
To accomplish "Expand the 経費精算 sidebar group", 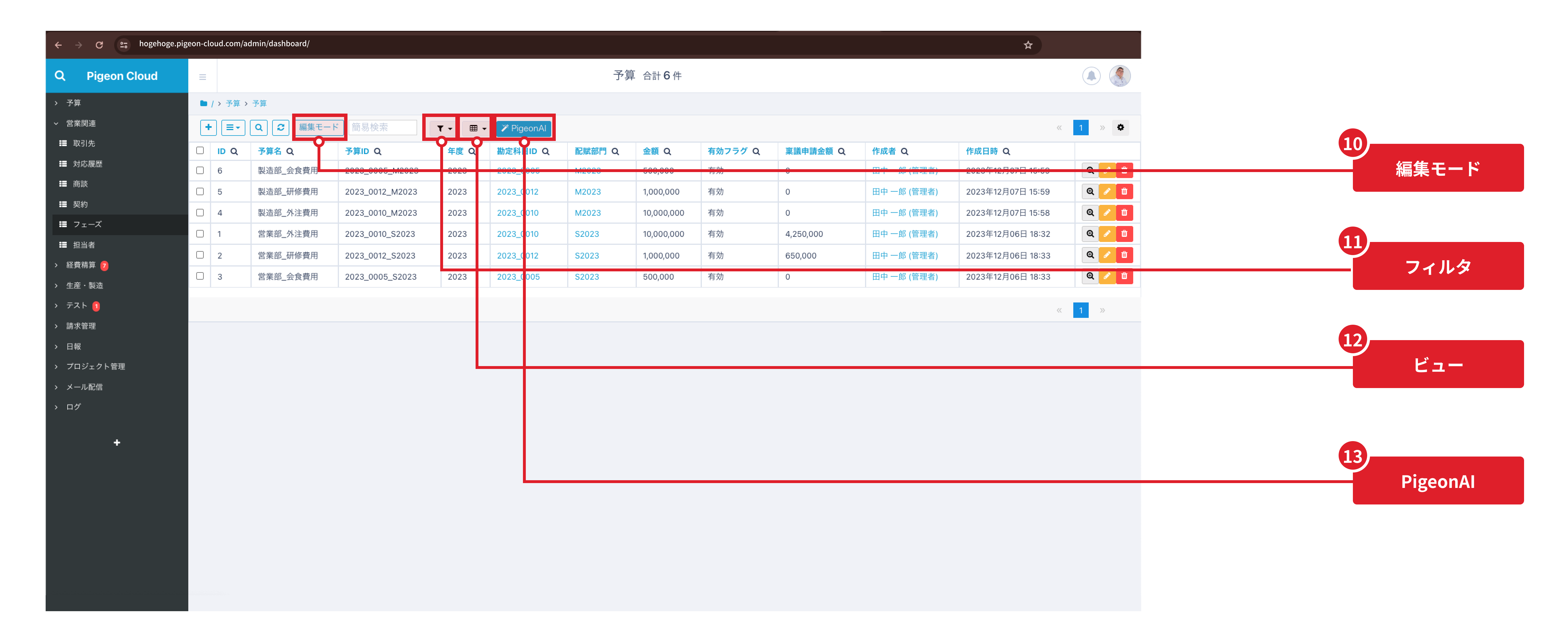I will (80, 265).
